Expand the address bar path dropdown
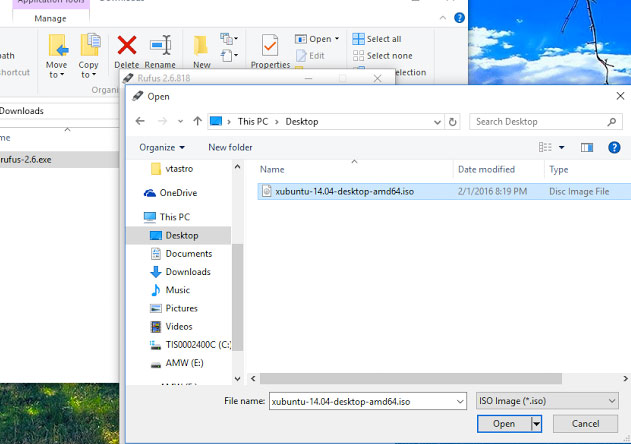 pos(437,122)
